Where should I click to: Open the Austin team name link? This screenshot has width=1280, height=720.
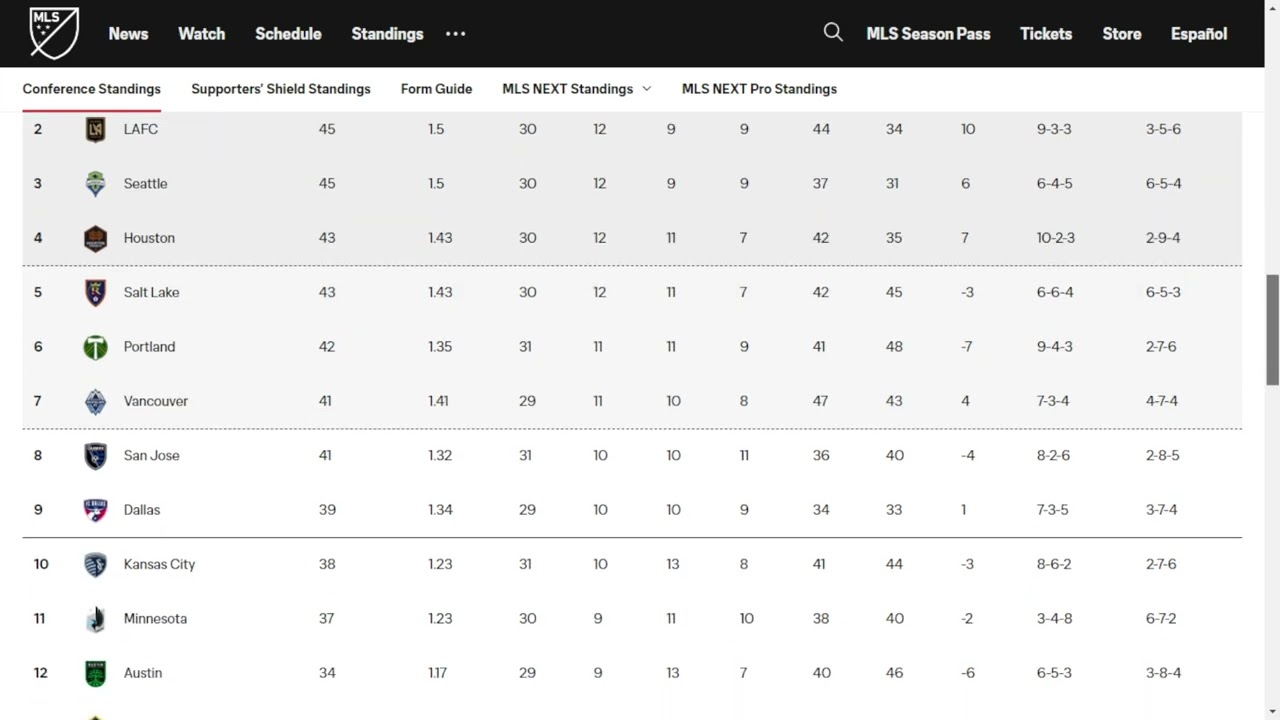[x=143, y=673]
